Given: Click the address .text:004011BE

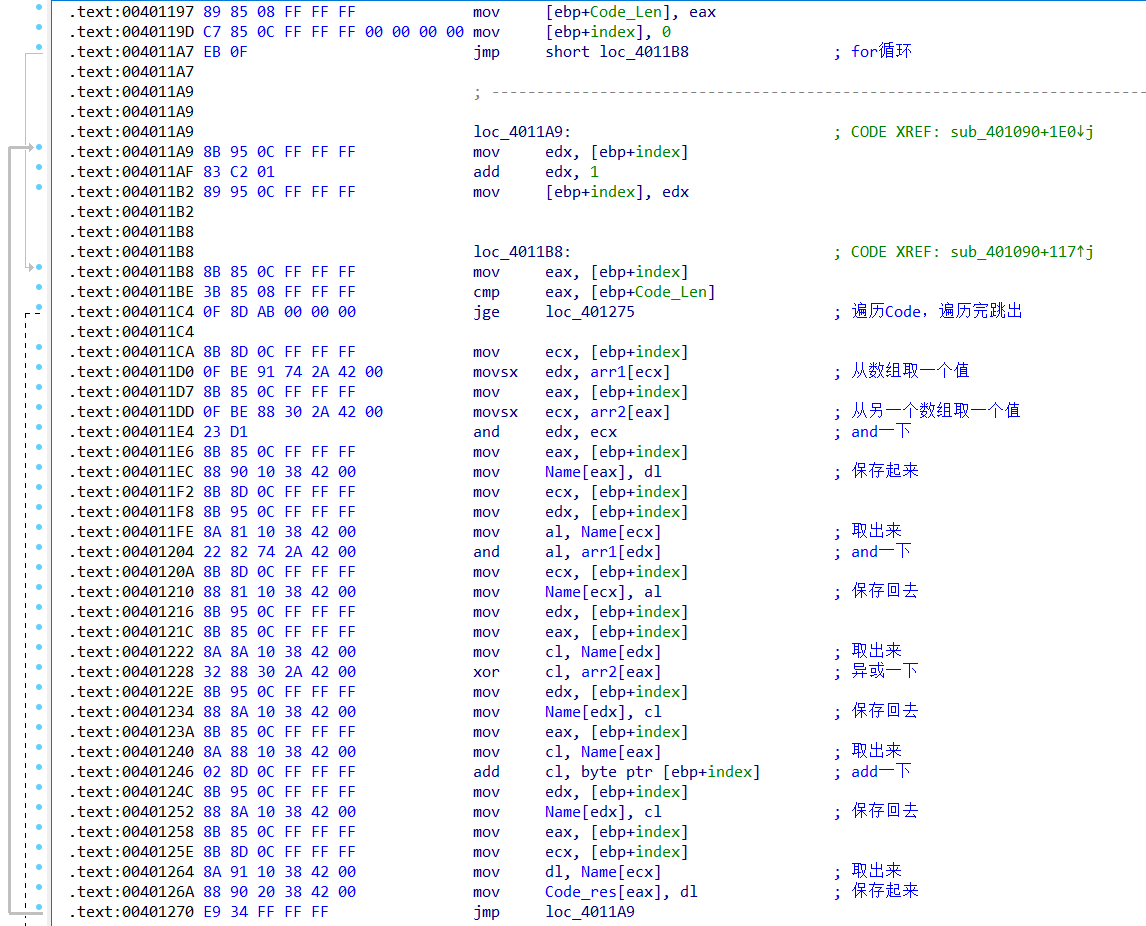Looking at the screenshot, I should click(132, 292).
